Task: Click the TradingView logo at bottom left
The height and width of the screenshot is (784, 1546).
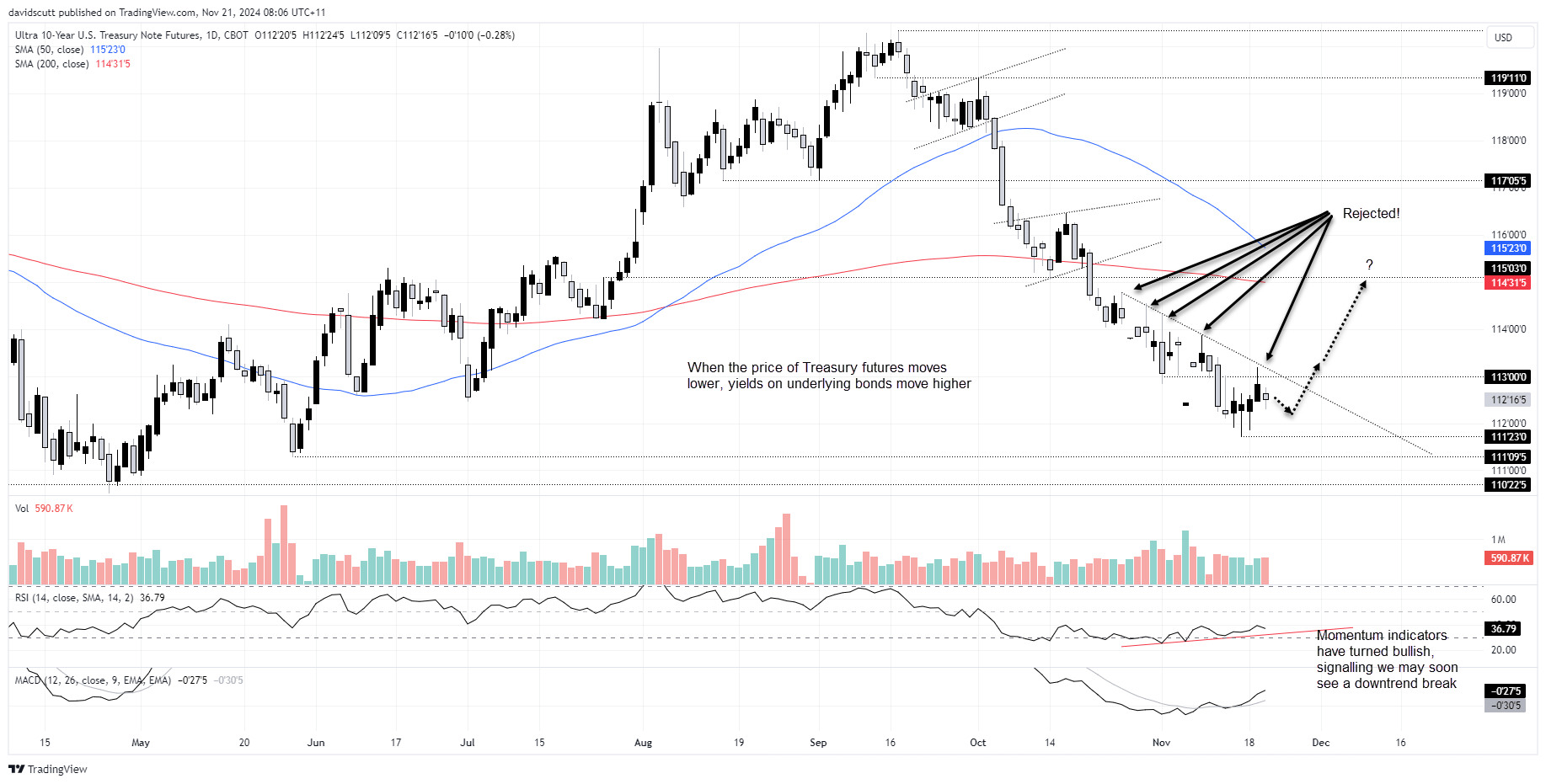Action: pyautogui.click(x=48, y=769)
